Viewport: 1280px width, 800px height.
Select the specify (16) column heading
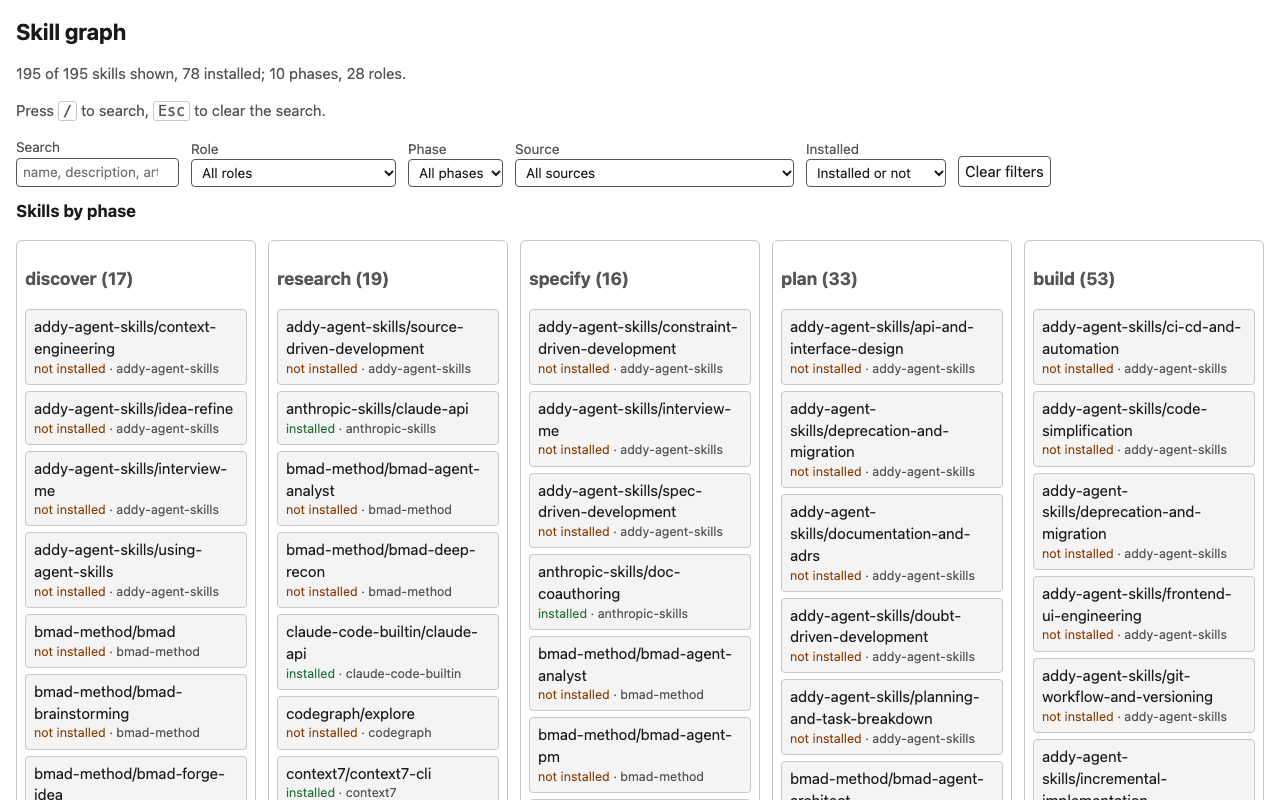578,279
